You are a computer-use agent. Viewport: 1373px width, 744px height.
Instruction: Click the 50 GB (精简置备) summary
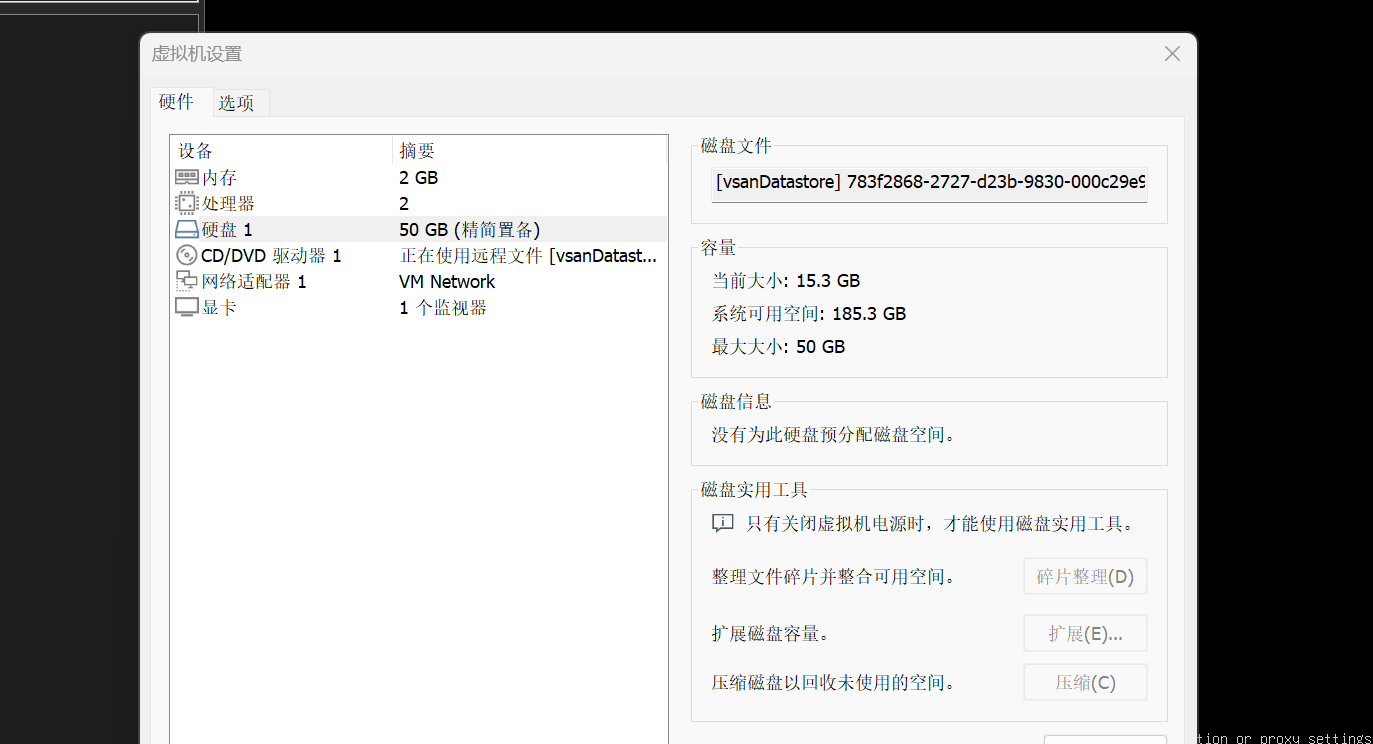pyautogui.click(x=470, y=230)
